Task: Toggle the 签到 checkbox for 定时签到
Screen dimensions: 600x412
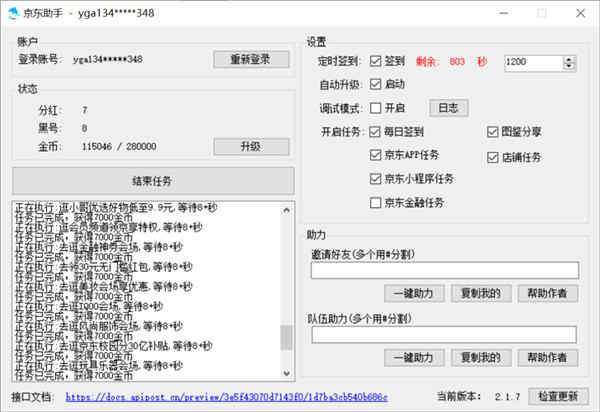Action: tap(376, 61)
